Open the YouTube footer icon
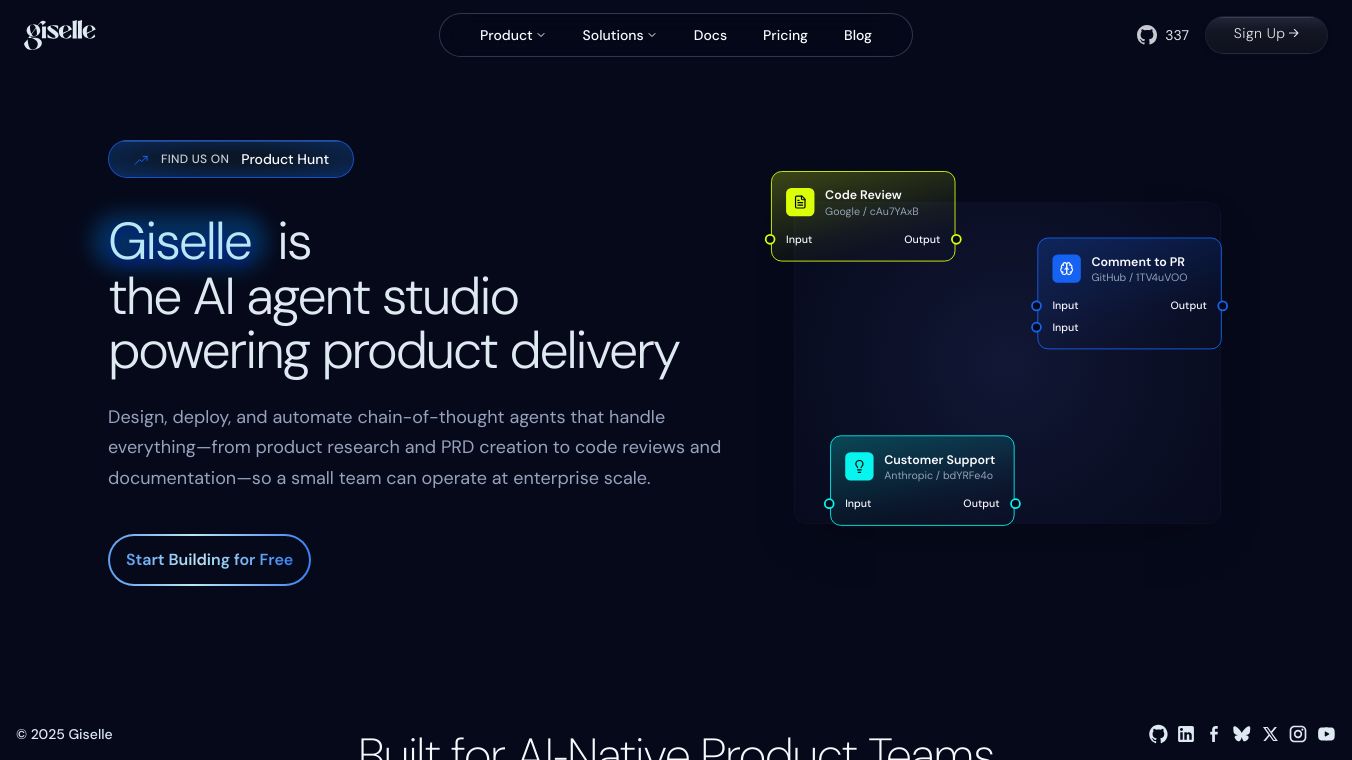 [x=1326, y=734]
